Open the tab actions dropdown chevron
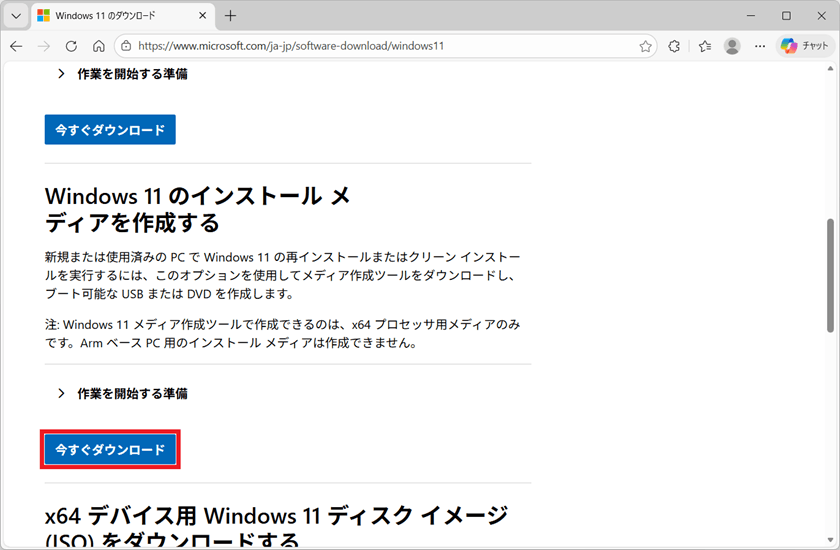Viewport: 840px width, 550px height. (x=15, y=16)
